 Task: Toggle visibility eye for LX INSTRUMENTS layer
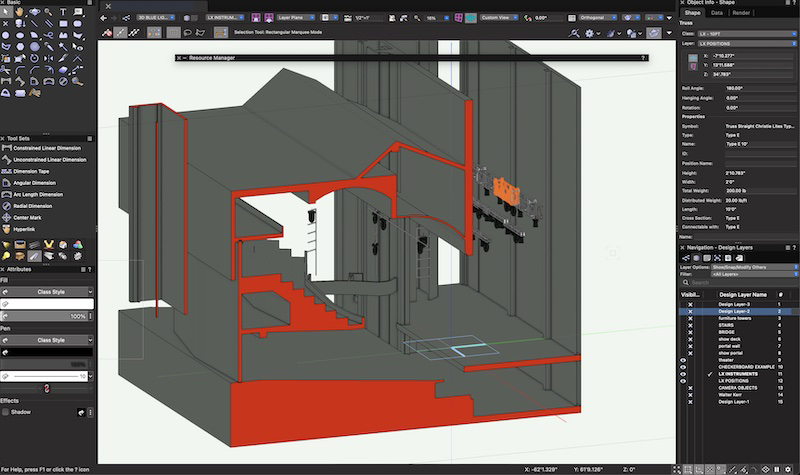click(x=683, y=374)
